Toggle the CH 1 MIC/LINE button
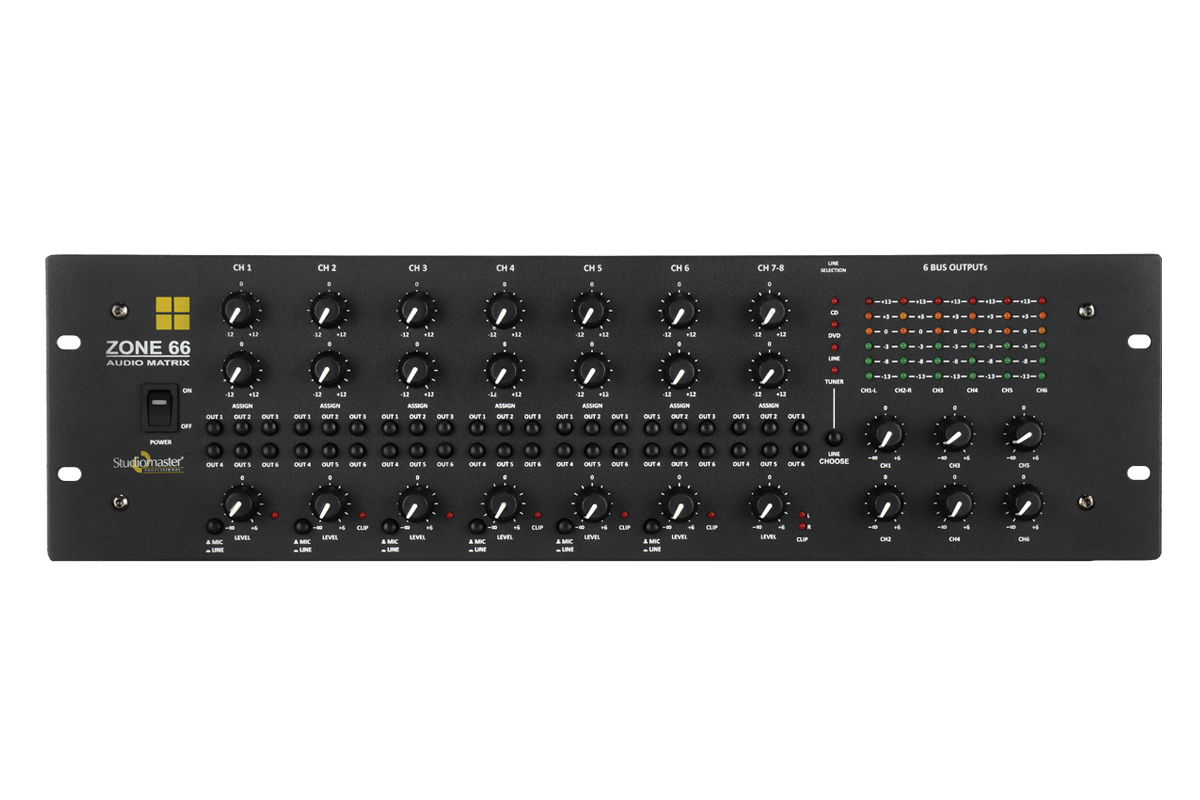The image size is (1200, 800). coord(214,527)
